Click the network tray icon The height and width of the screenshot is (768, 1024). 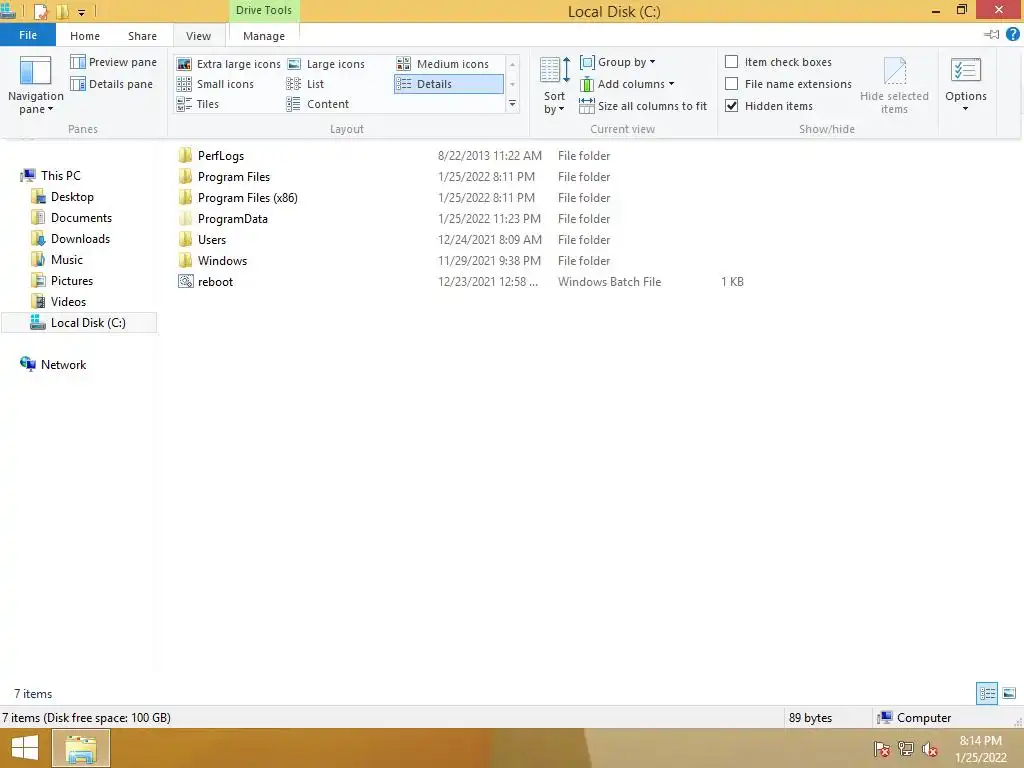[906, 749]
